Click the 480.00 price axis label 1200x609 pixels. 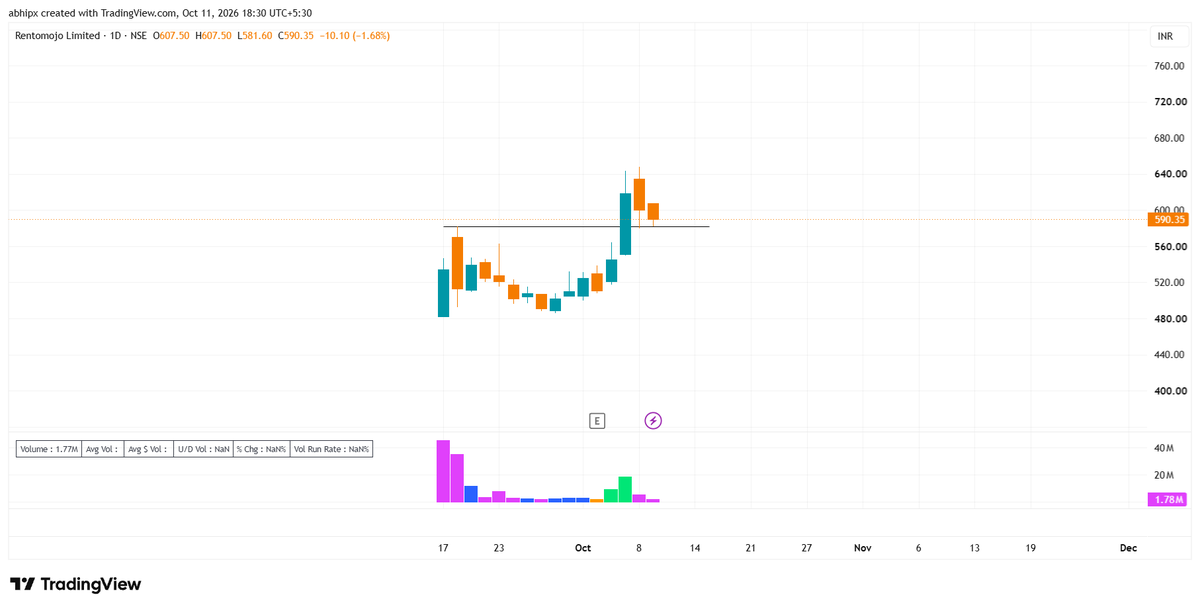click(1170, 319)
